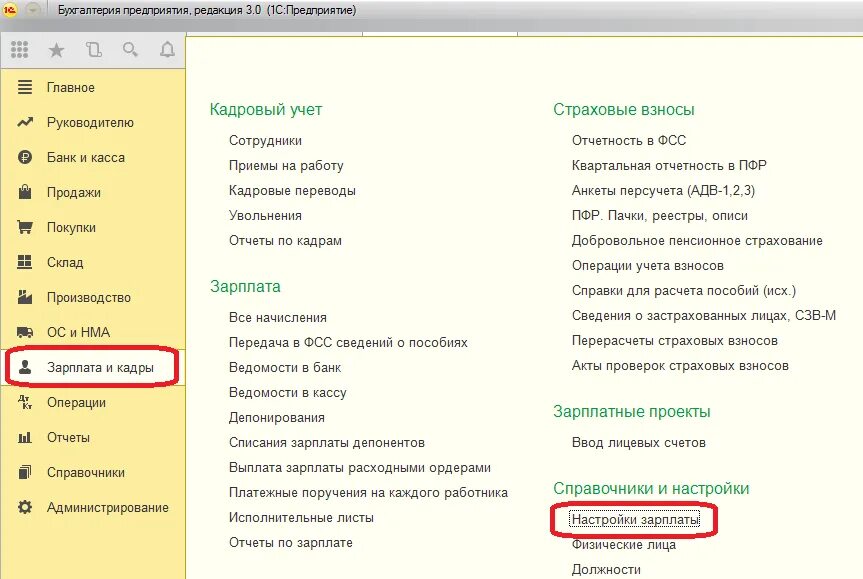The height and width of the screenshot is (579, 863).
Task: Open Операции учета взносов
Action: point(648,266)
